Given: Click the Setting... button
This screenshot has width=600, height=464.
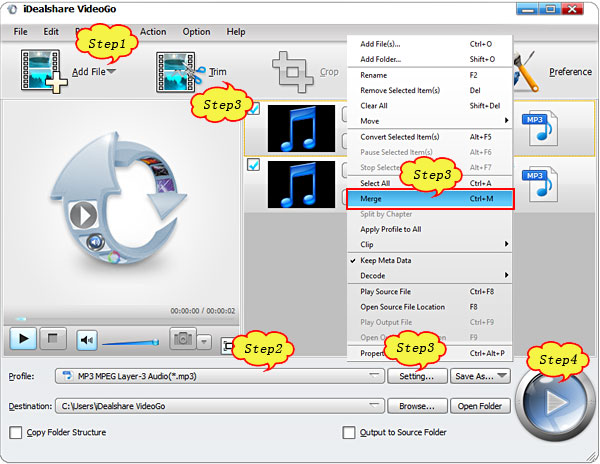Looking at the screenshot, I should tap(417, 376).
